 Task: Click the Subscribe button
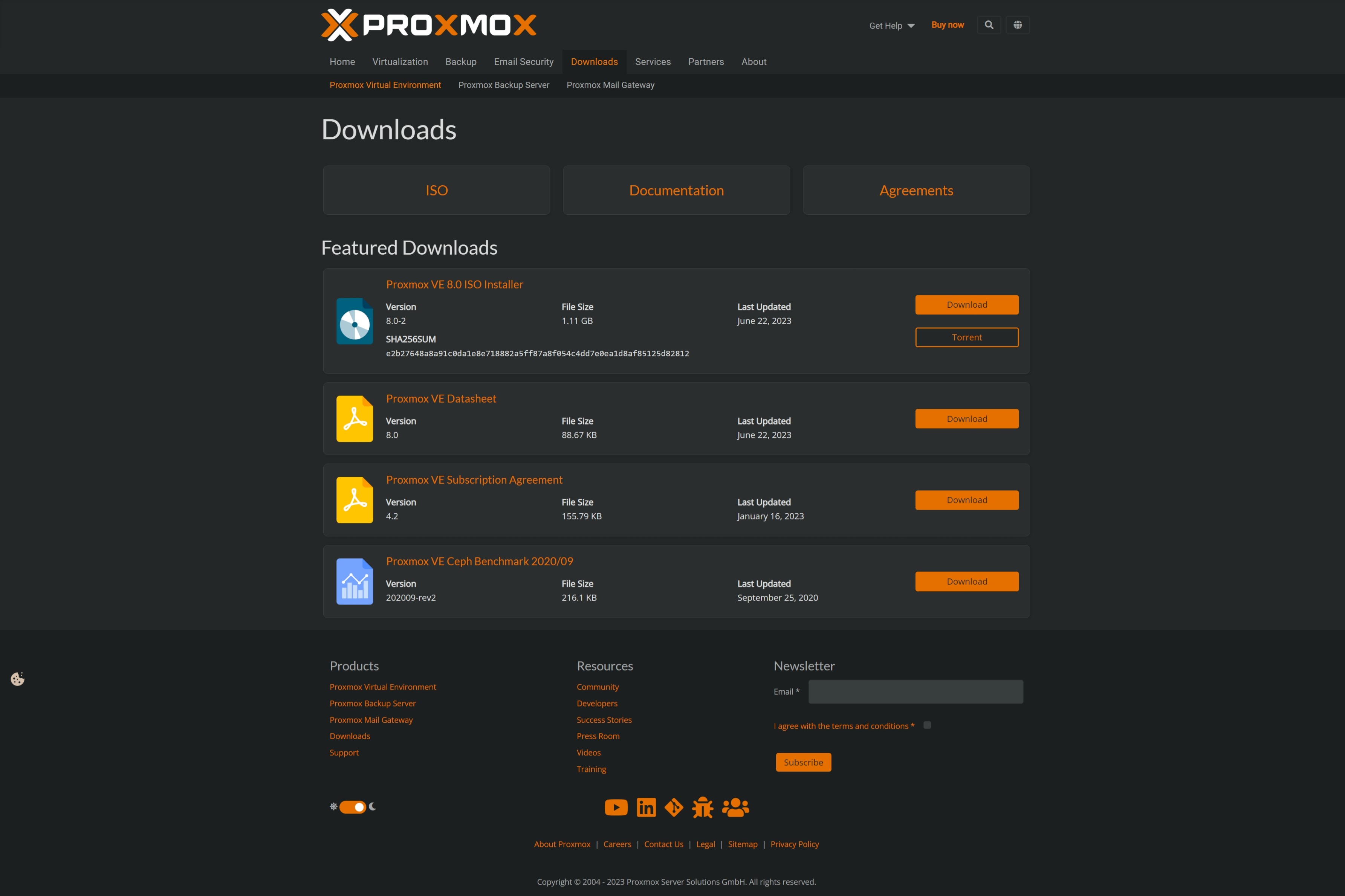click(x=804, y=762)
